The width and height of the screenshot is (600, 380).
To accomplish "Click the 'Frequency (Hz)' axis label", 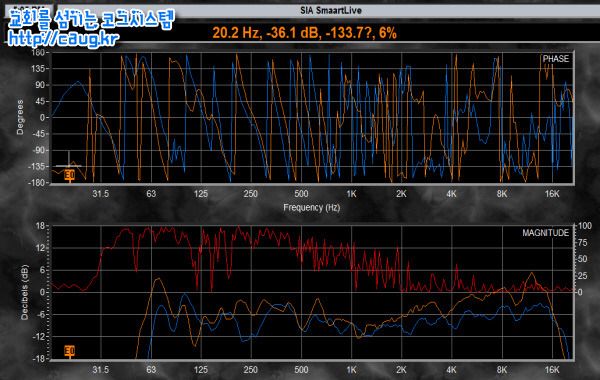I will (x=311, y=207).
